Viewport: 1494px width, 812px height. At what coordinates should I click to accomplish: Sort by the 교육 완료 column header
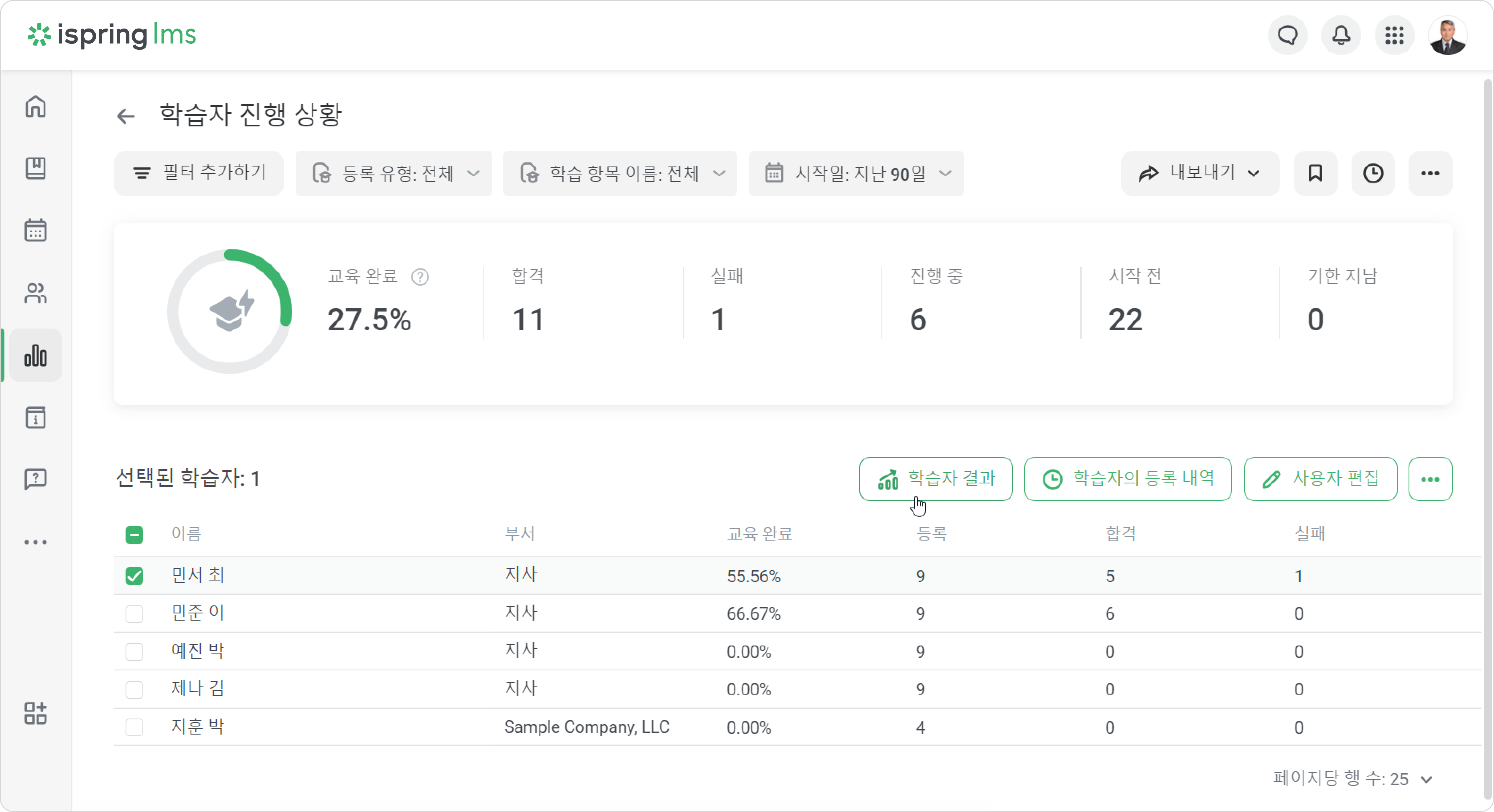pyautogui.click(x=760, y=534)
